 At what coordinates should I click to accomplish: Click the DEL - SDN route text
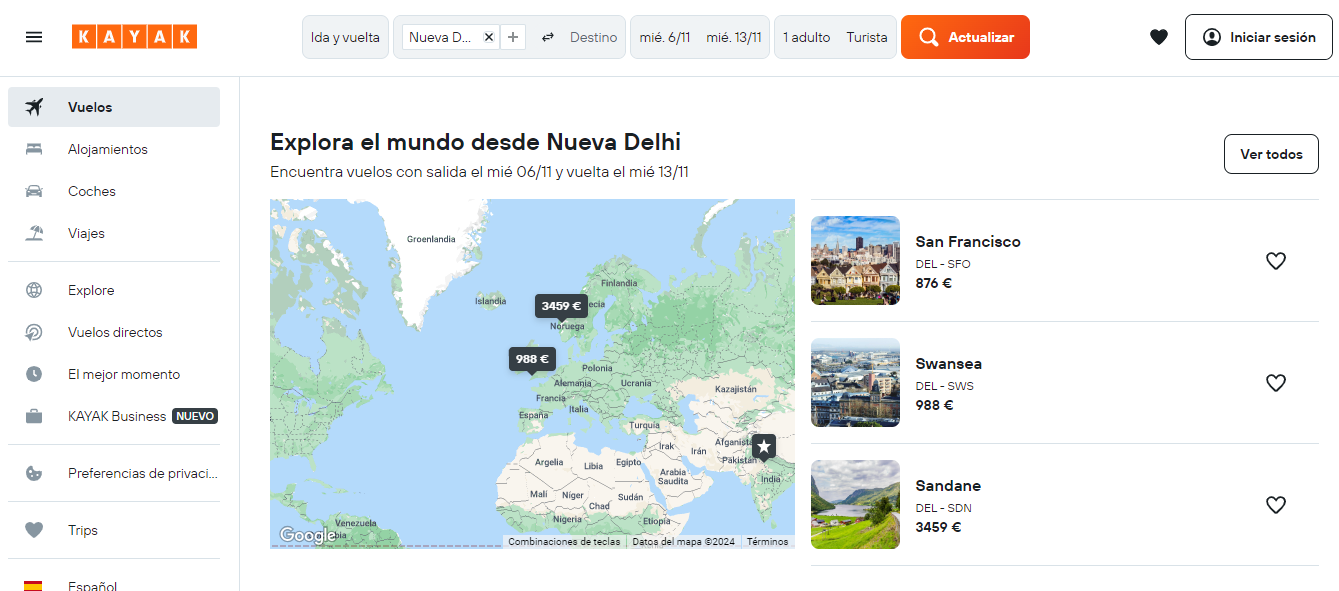point(943,508)
